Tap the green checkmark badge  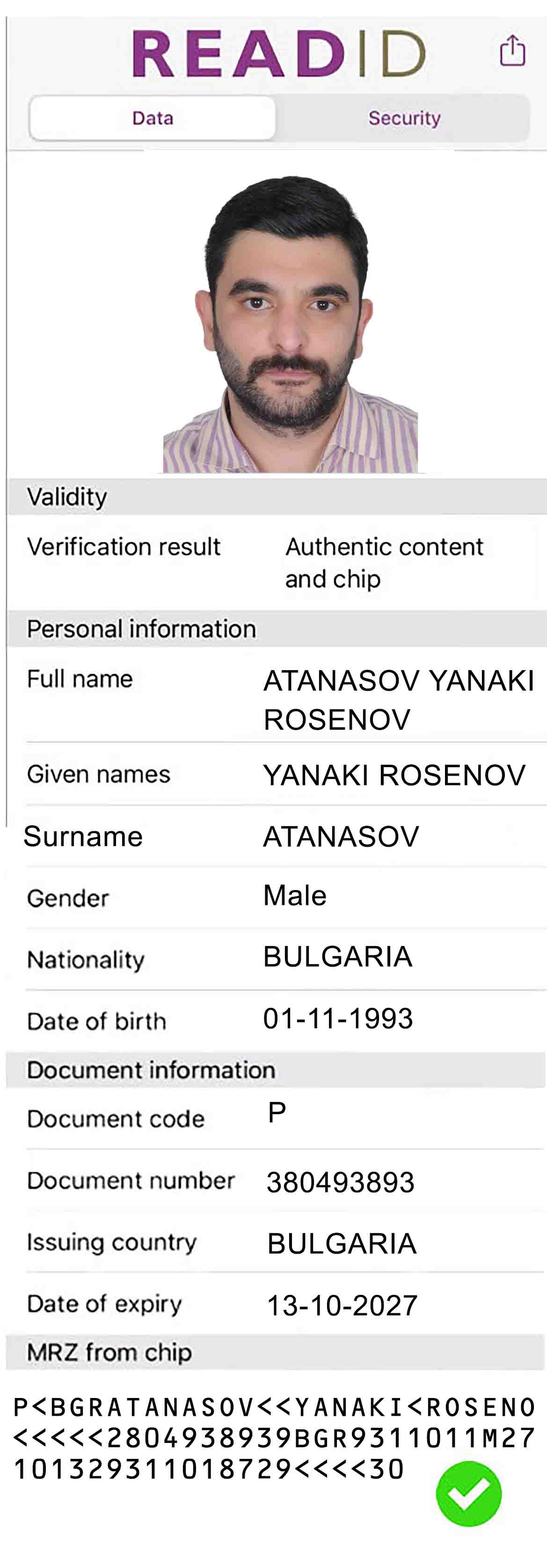[x=468, y=1494]
